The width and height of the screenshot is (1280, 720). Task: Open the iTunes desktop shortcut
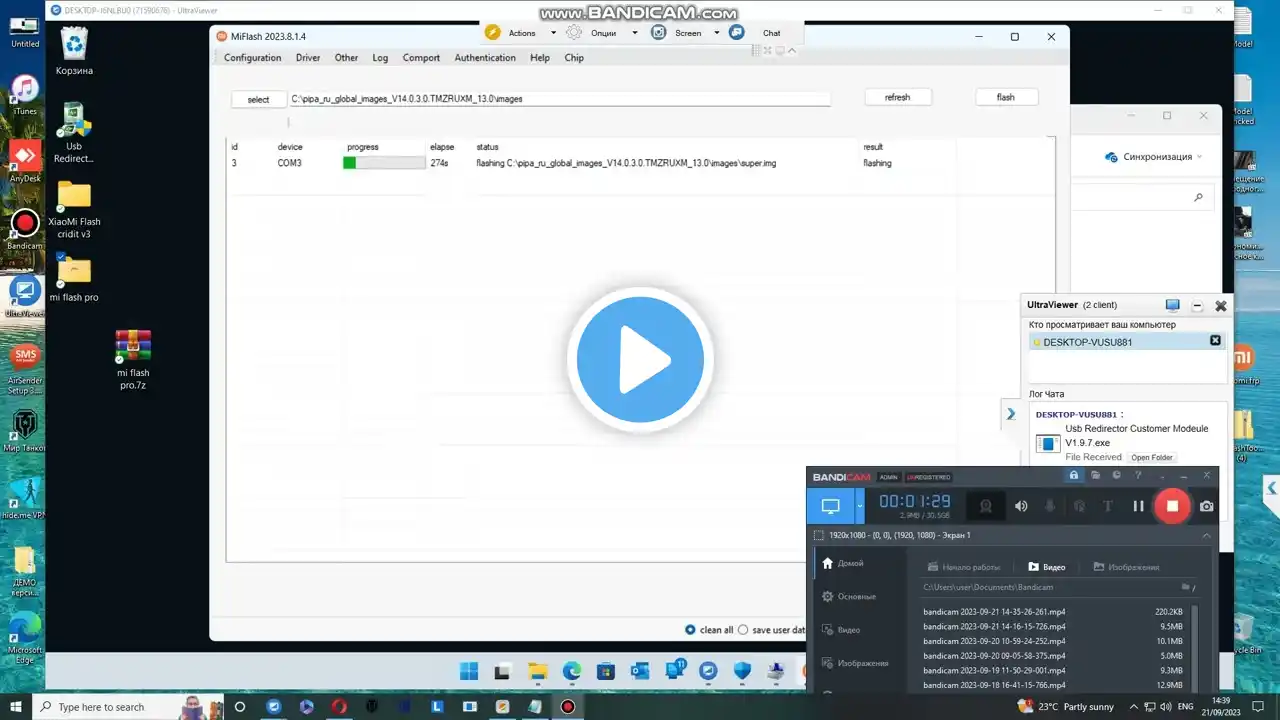click(x=25, y=95)
